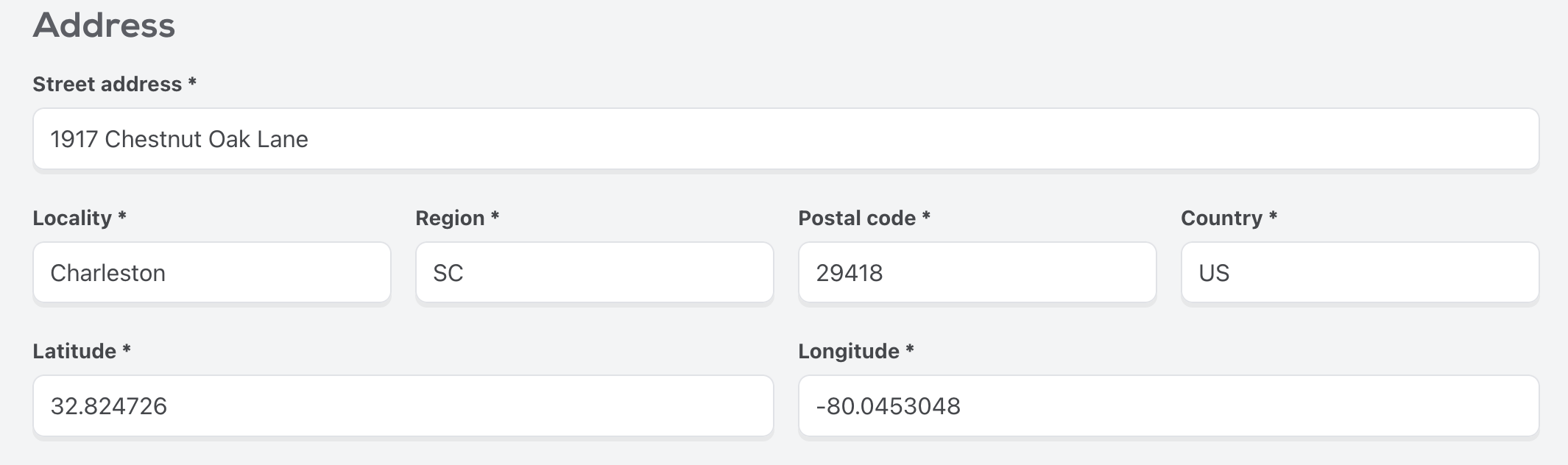Focus the Country field showing US

1360,273
